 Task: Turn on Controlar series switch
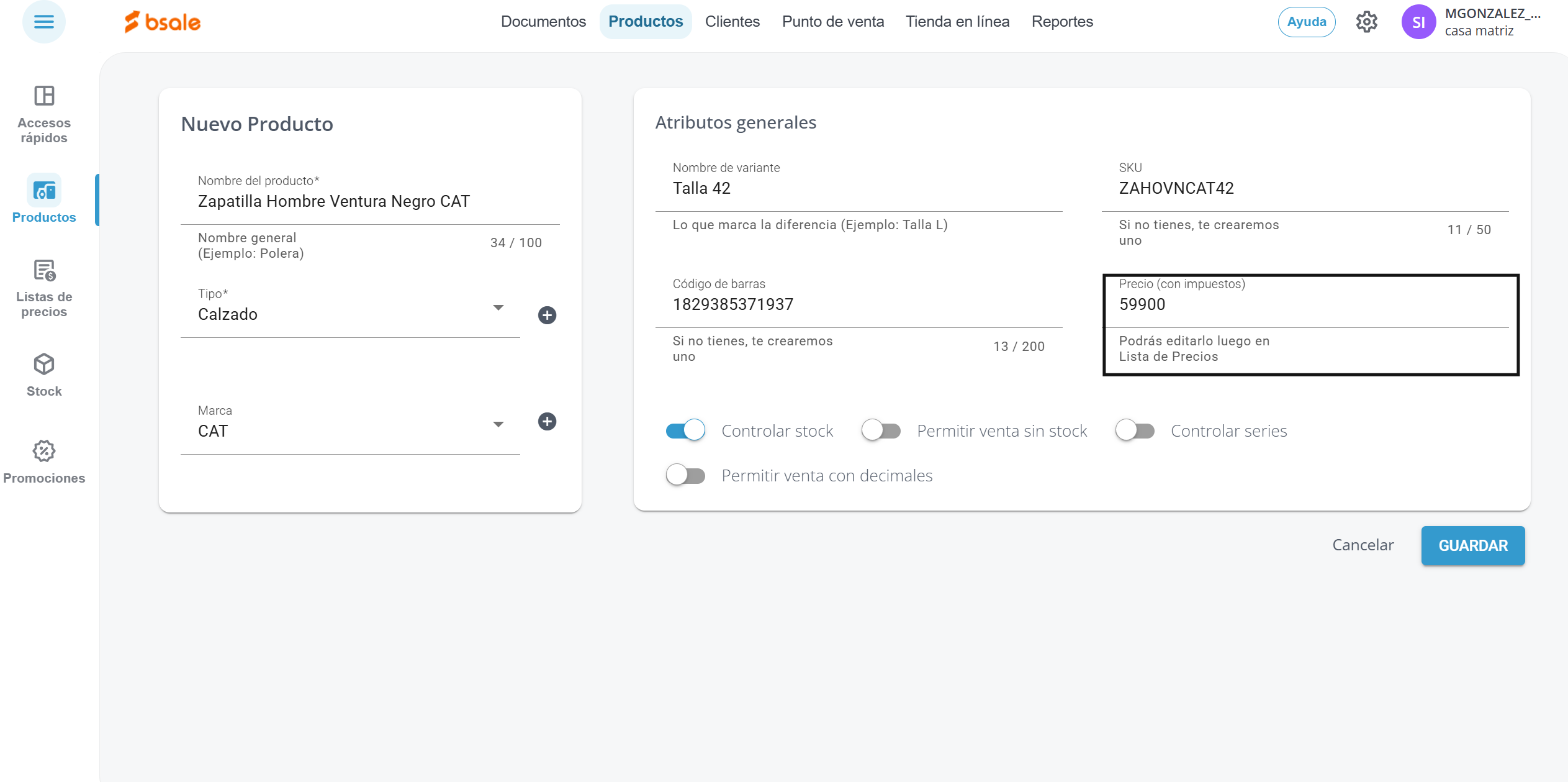pyautogui.click(x=1135, y=430)
